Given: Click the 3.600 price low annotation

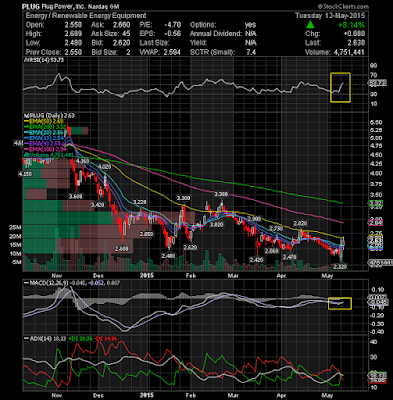Looking at the screenshot, I should tap(75, 196).
